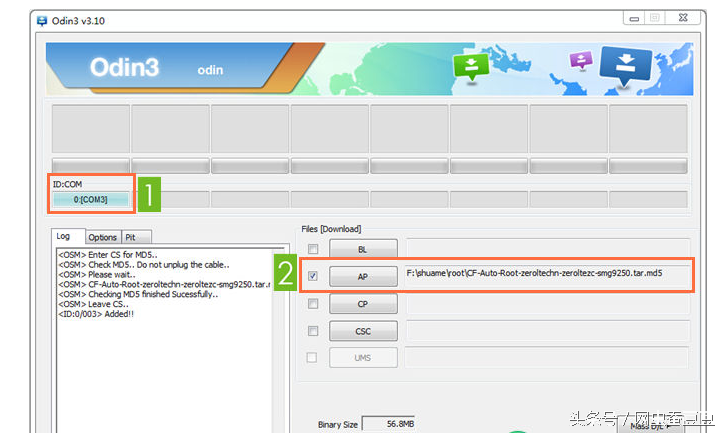Click the 'Files [Download]' group label
The width and height of the screenshot is (725, 433).
point(331,229)
